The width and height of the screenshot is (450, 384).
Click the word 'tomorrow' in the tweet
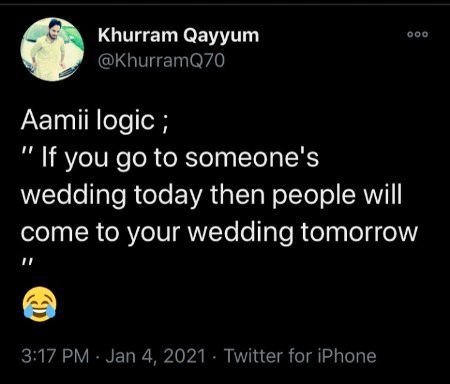[x=359, y=232]
